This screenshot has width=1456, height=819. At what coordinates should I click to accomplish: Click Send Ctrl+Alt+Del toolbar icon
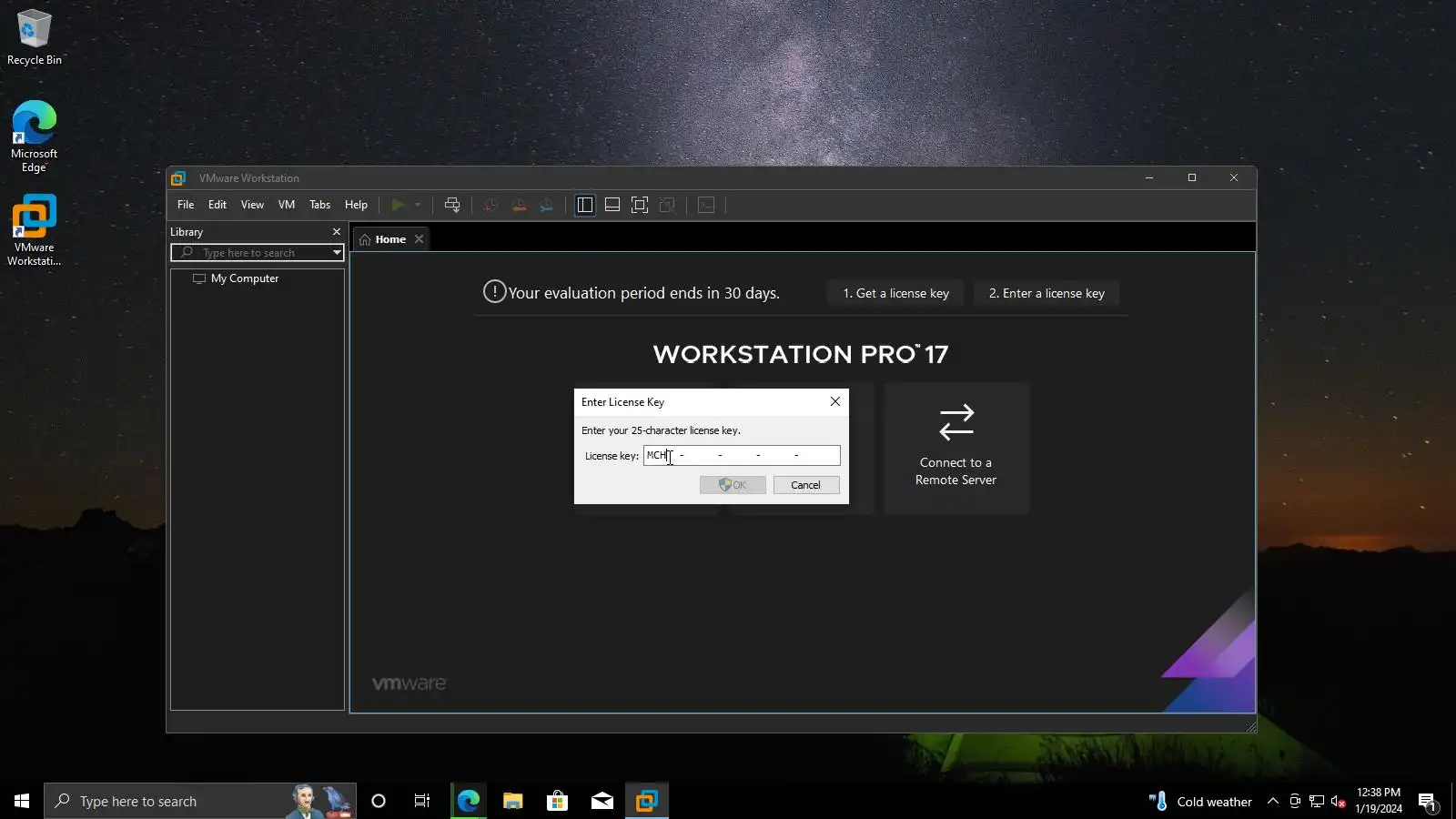point(452,205)
